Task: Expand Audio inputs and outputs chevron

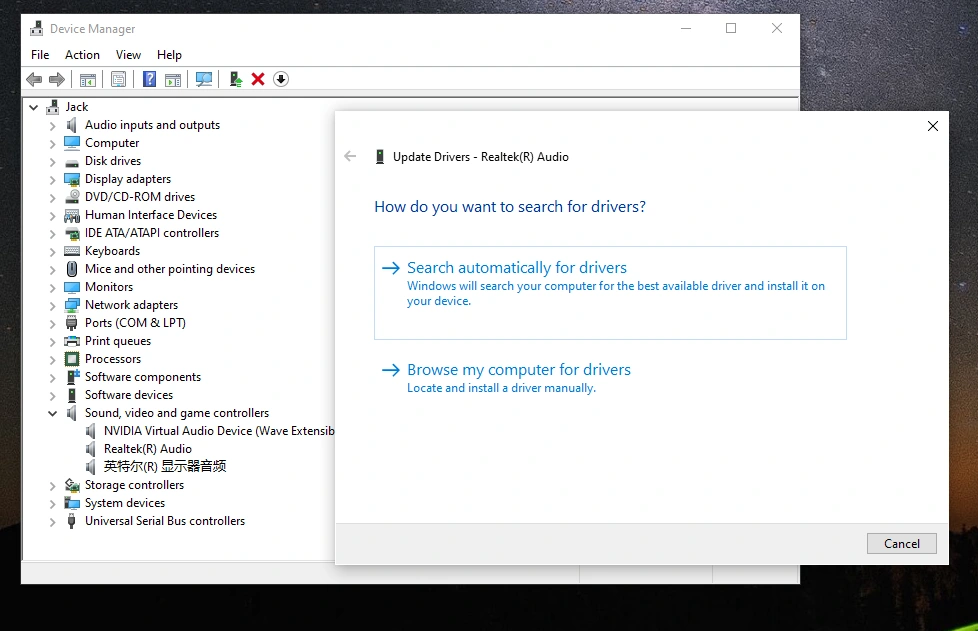Action: tap(52, 126)
